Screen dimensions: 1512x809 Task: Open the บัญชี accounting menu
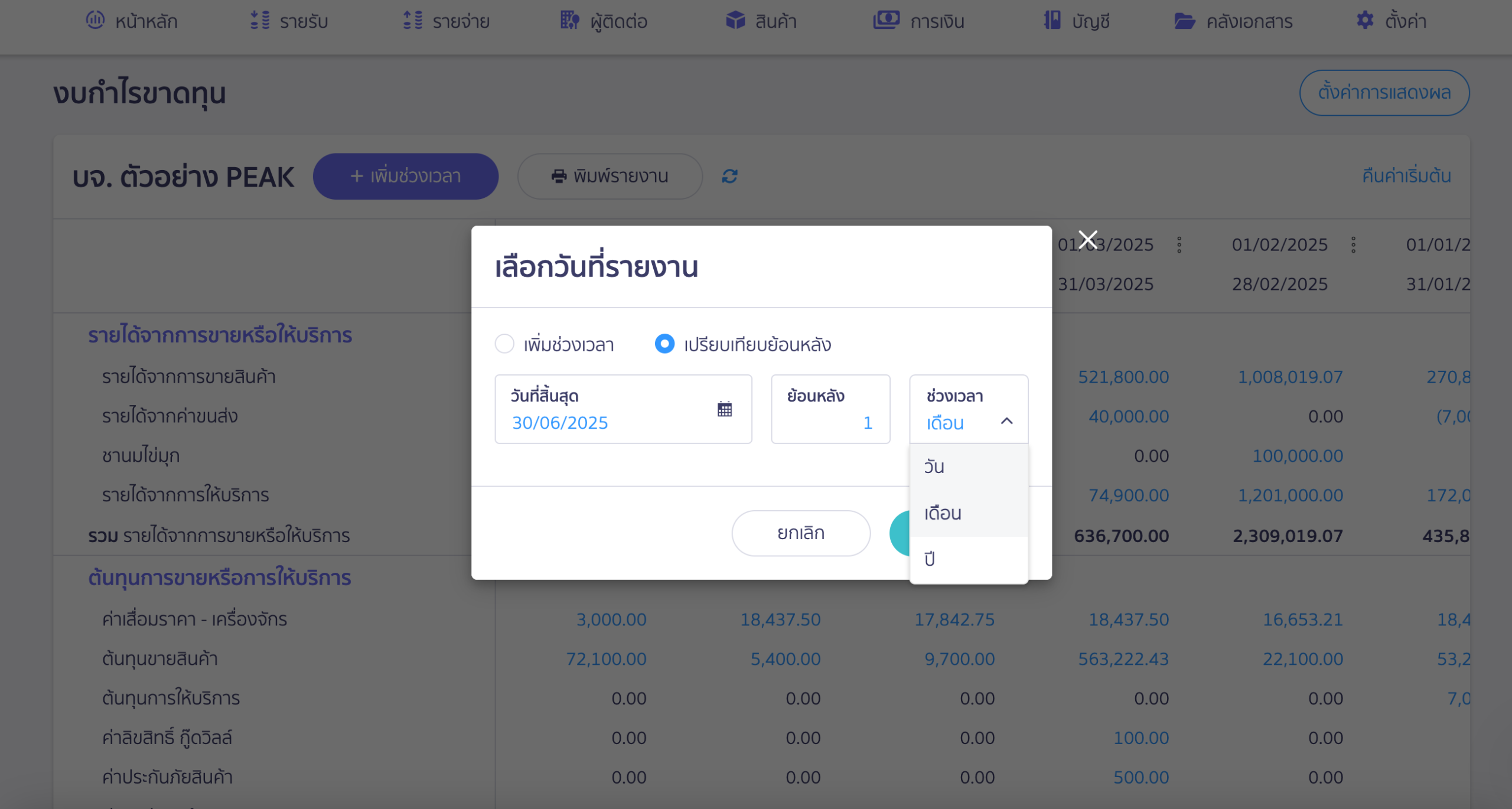1076,21
